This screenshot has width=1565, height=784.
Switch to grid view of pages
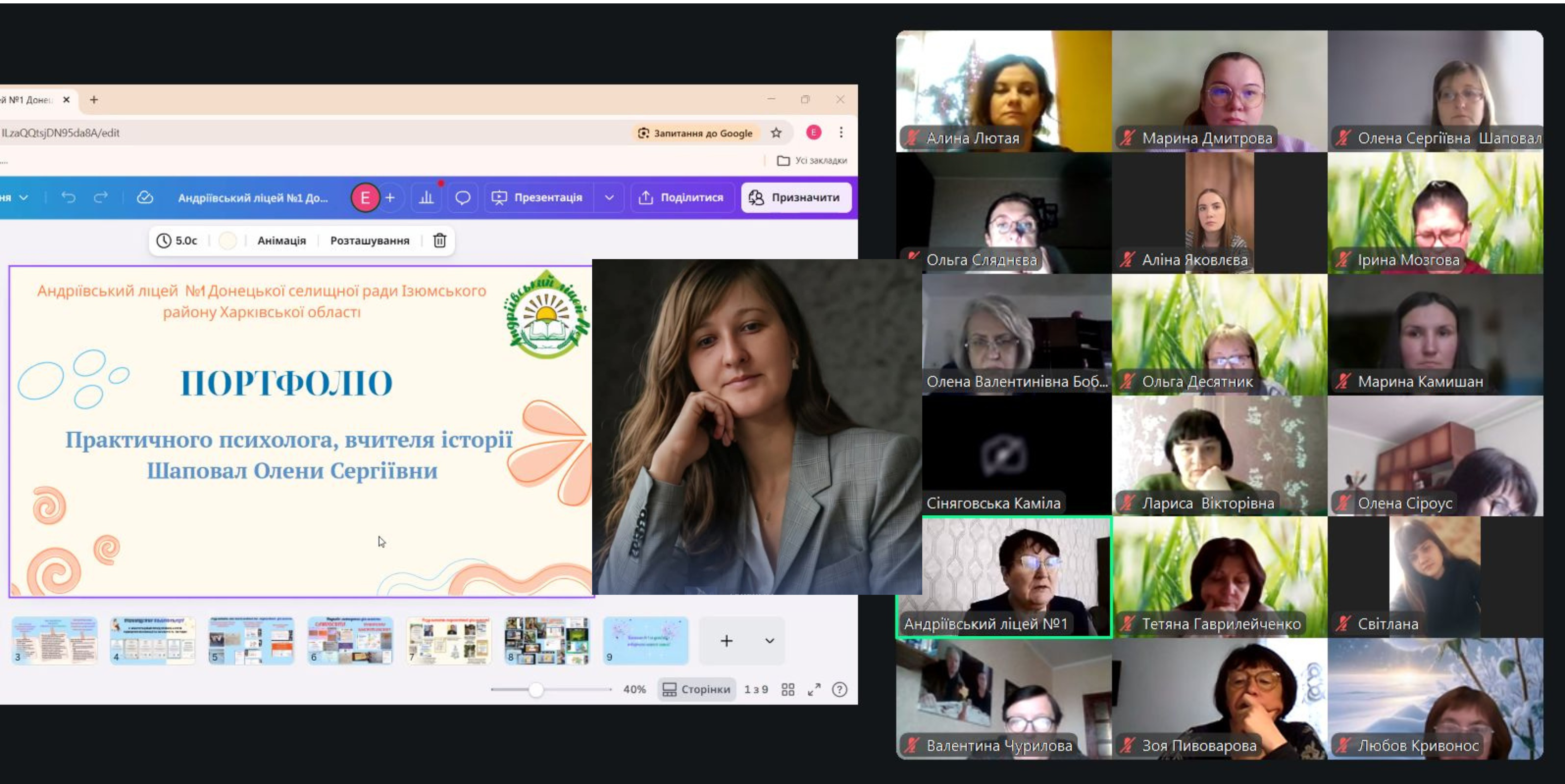788,689
